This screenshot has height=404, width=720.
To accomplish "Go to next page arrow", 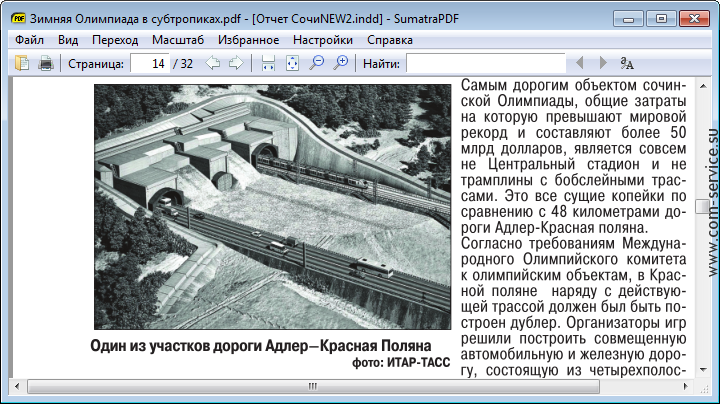I will (236, 63).
